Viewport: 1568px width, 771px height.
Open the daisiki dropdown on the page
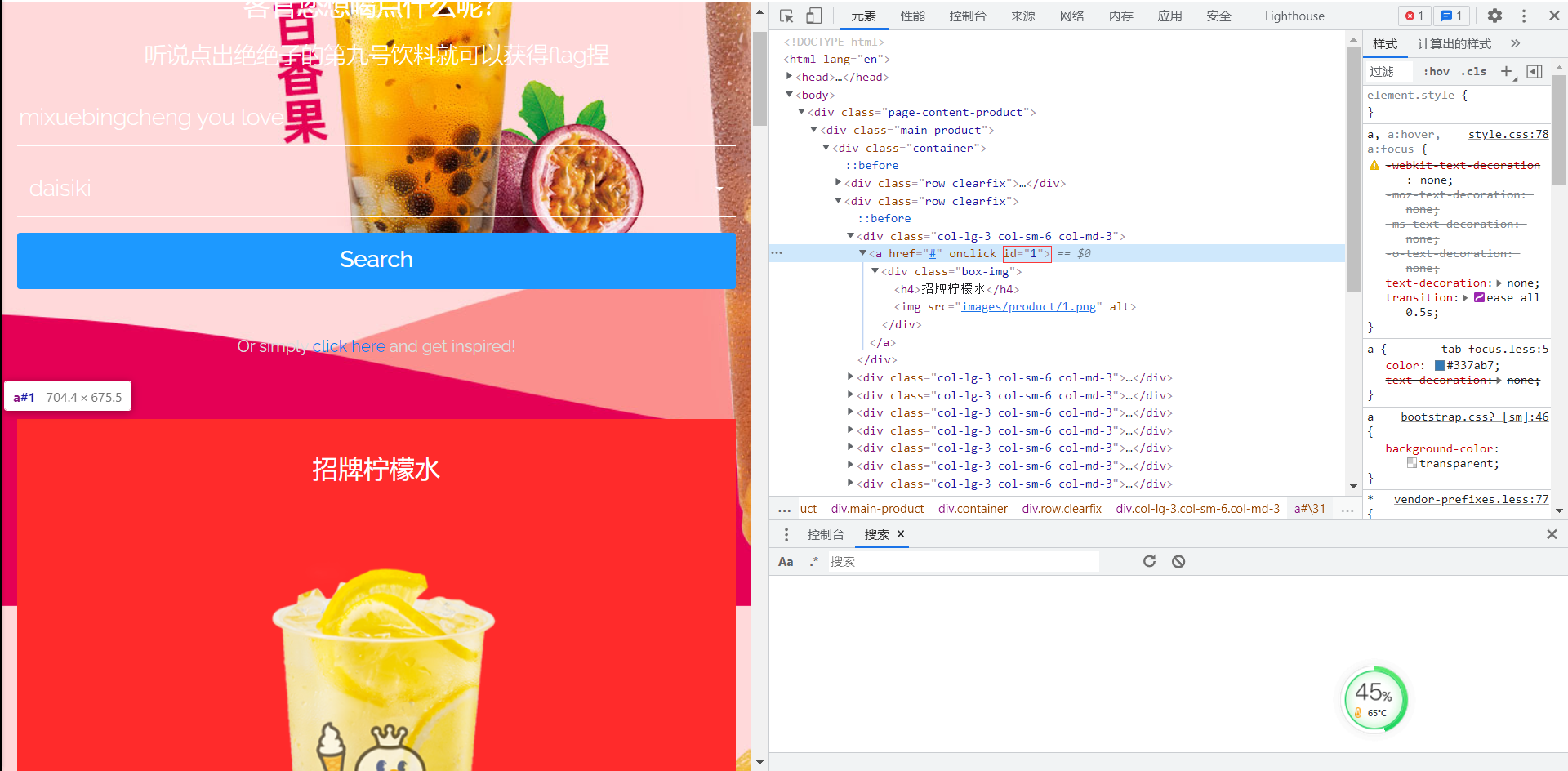tap(376, 189)
